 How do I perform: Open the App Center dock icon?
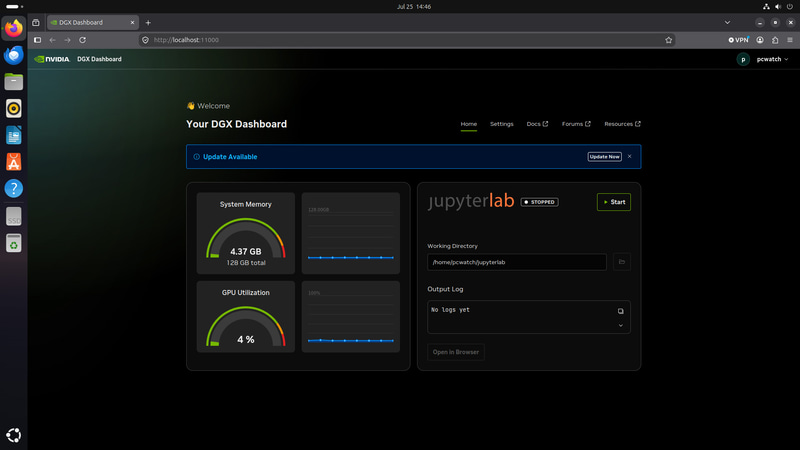click(x=14, y=162)
